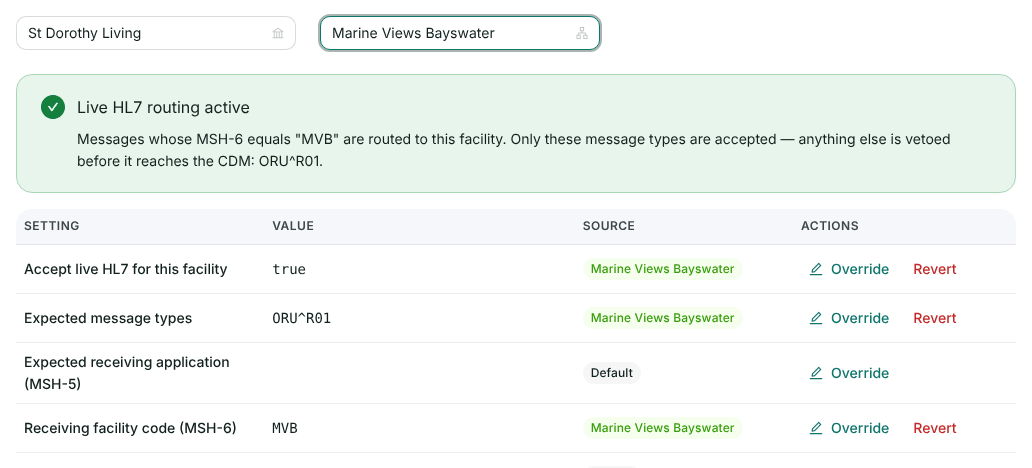This screenshot has height=468, width=1032.
Task: Click 'Expected receiving application (MSH-5)' label
Action: (x=127, y=373)
